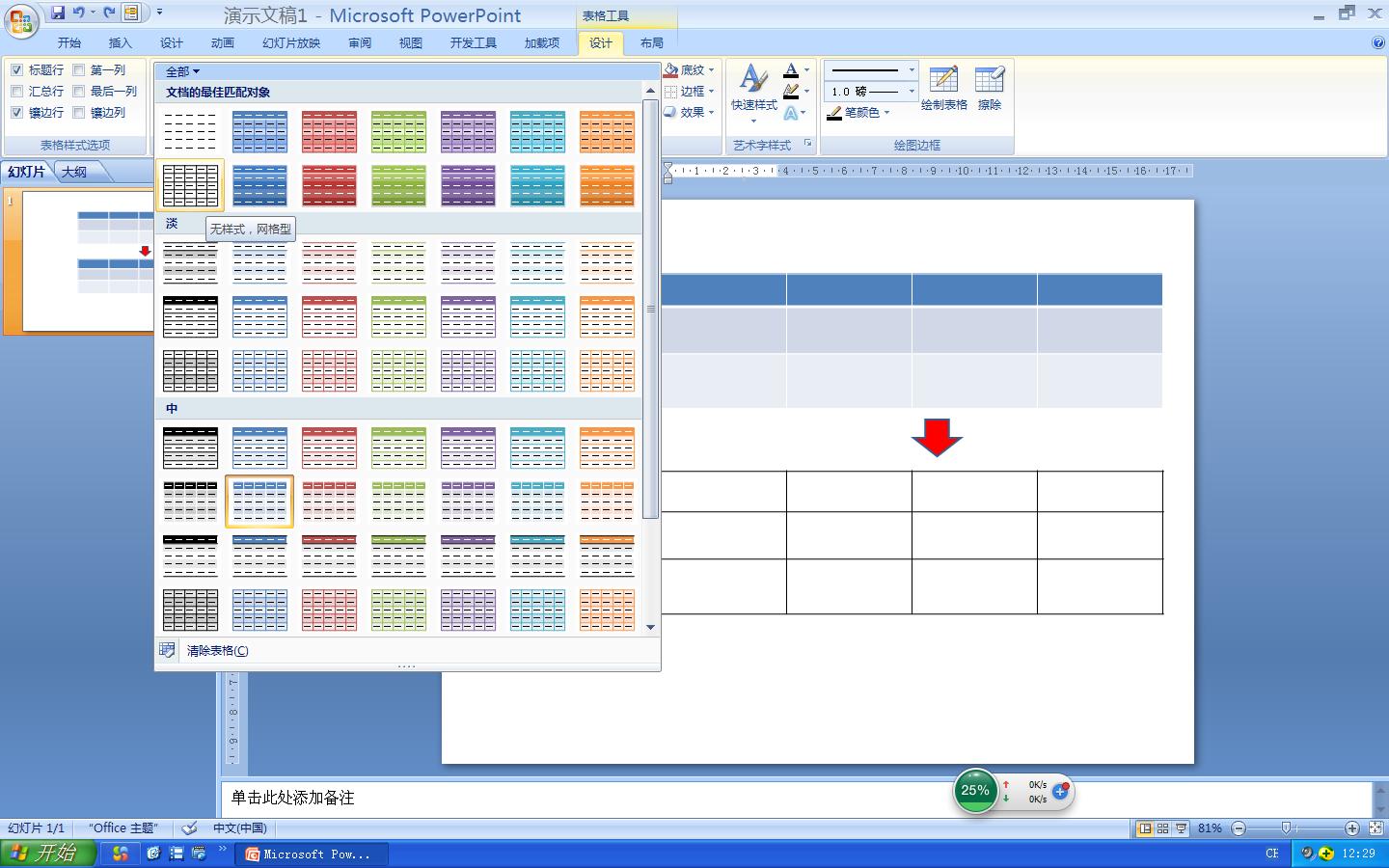Click the table effects (效果) icon
The width and height of the screenshot is (1389, 868).
[671, 113]
